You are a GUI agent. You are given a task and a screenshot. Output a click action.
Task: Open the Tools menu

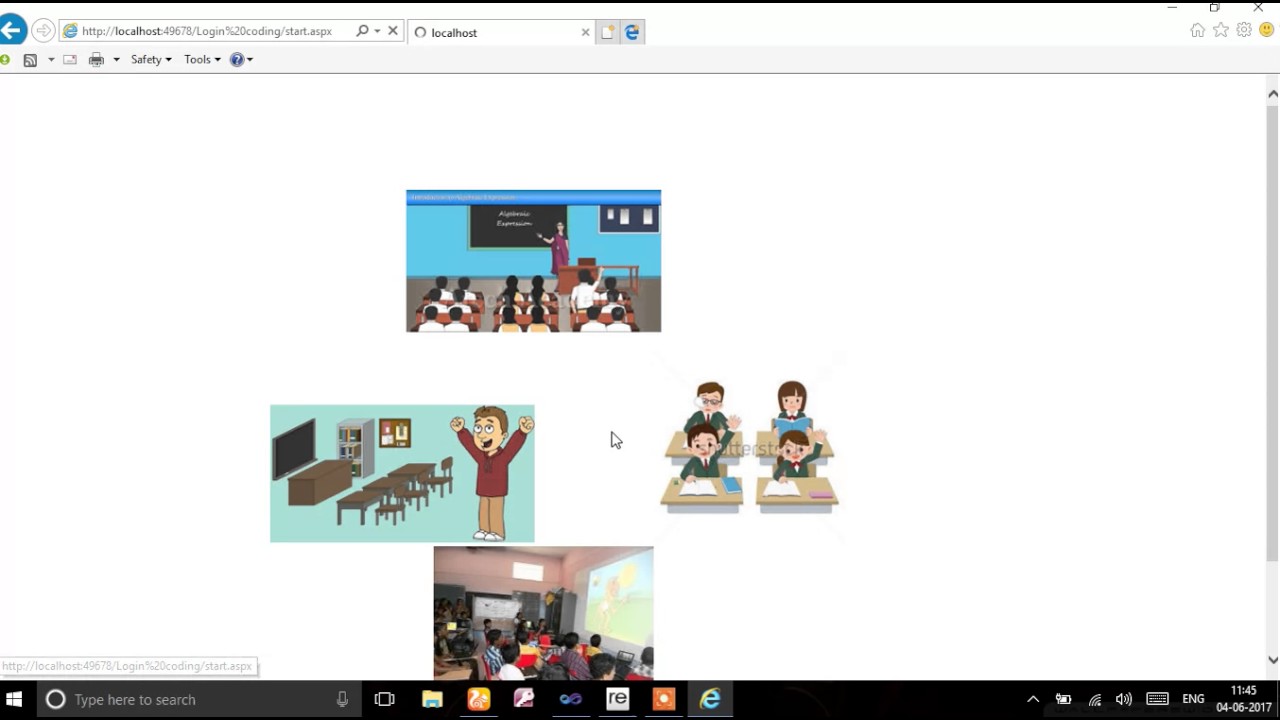pos(202,60)
